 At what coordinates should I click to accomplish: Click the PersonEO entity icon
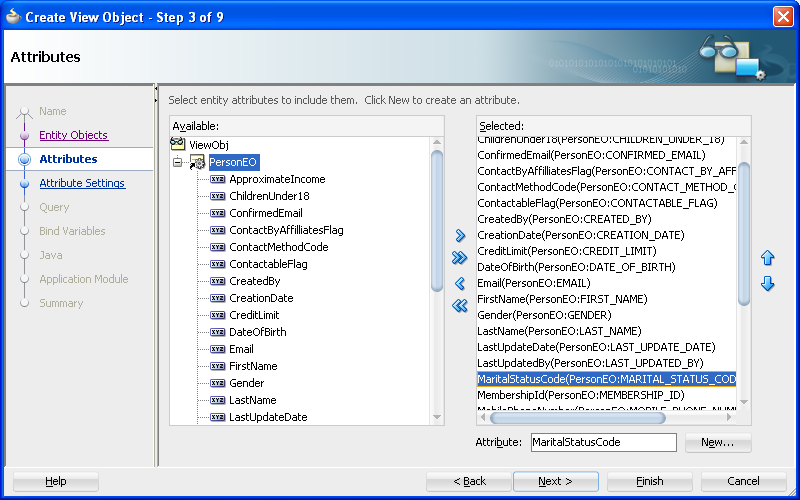click(197, 162)
